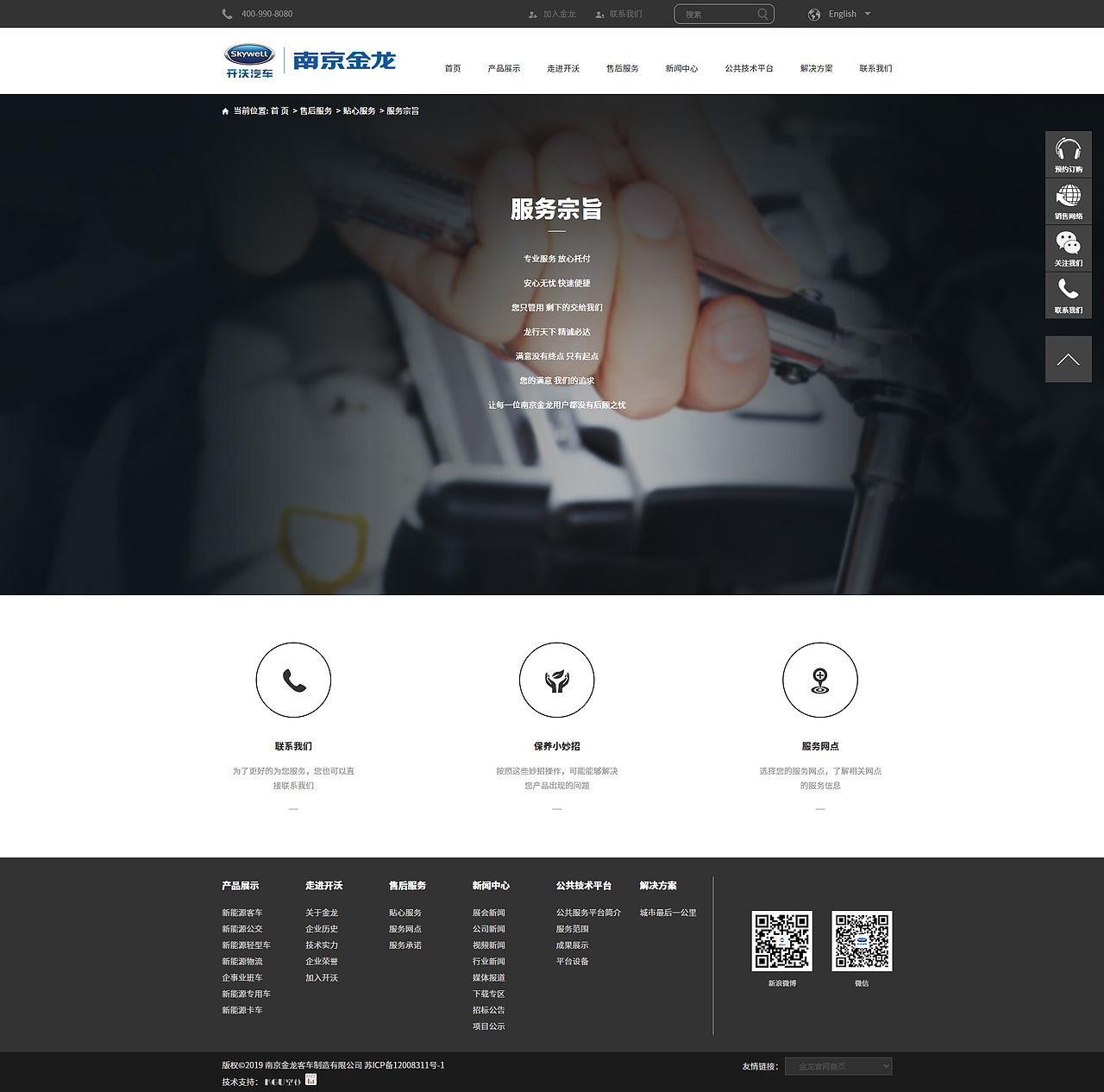Screen dimensions: 1104x1092
Task: Open footer link 下载专区
Action: tap(489, 994)
